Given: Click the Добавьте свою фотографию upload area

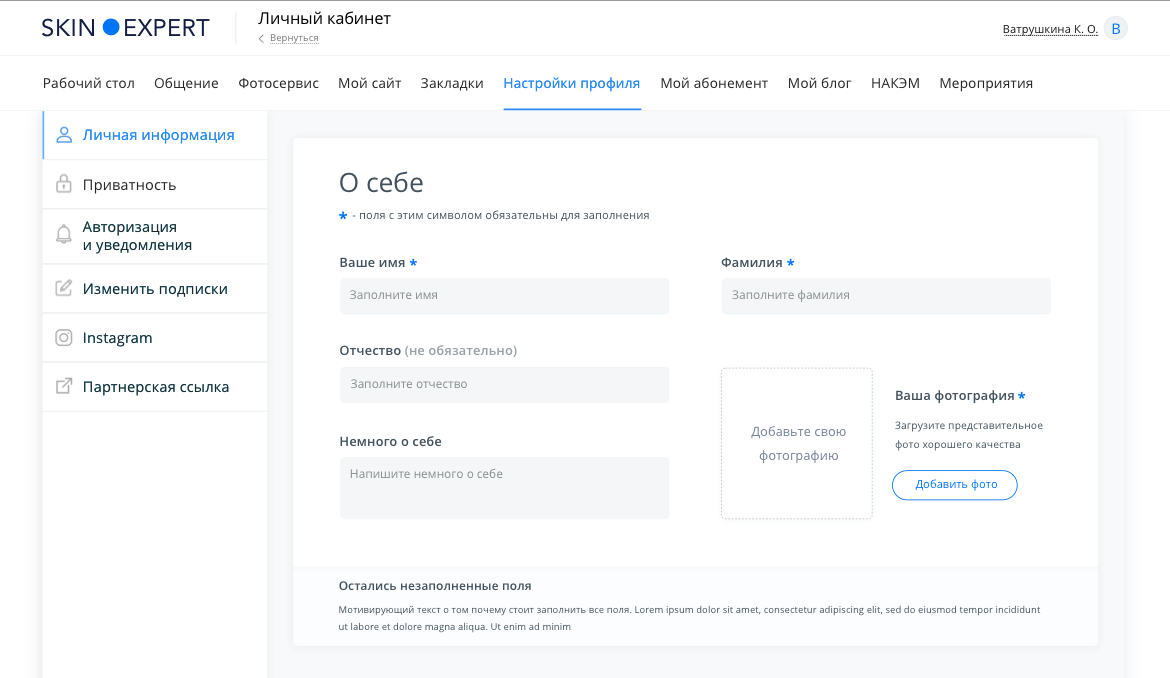Looking at the screenshot, I should point(797,444).
